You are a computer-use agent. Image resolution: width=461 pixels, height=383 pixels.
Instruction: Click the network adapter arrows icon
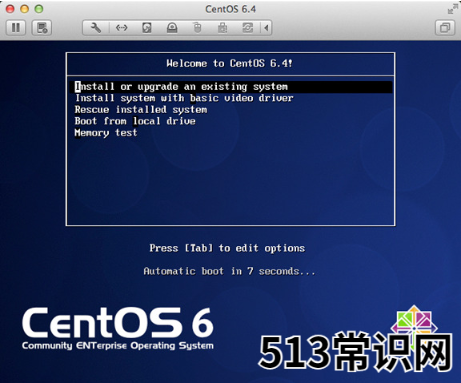(121, 28)
